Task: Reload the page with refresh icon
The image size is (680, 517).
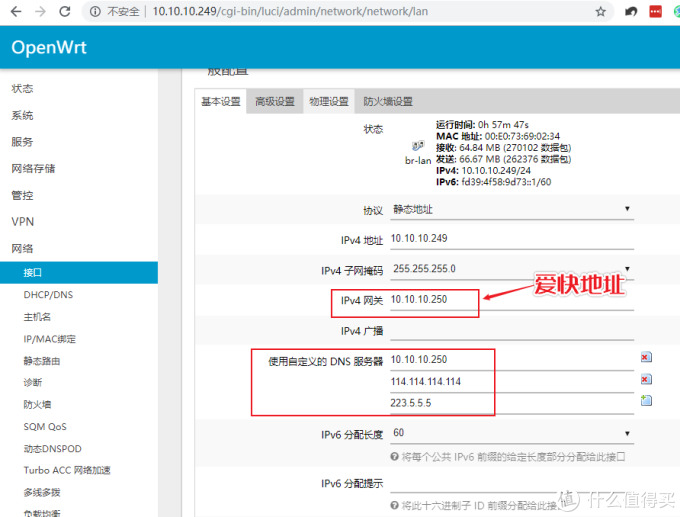Action: point(65,11)
